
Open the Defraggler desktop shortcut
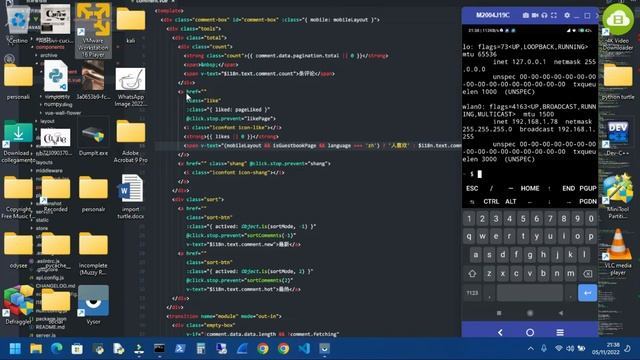coord(18,304)
